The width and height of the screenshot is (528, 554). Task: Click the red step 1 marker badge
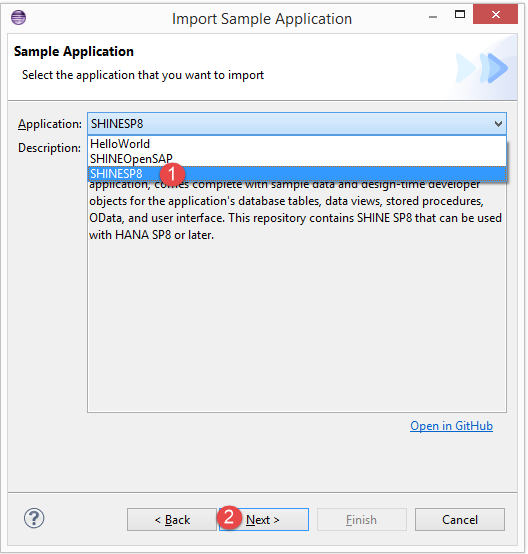[172, 174]
